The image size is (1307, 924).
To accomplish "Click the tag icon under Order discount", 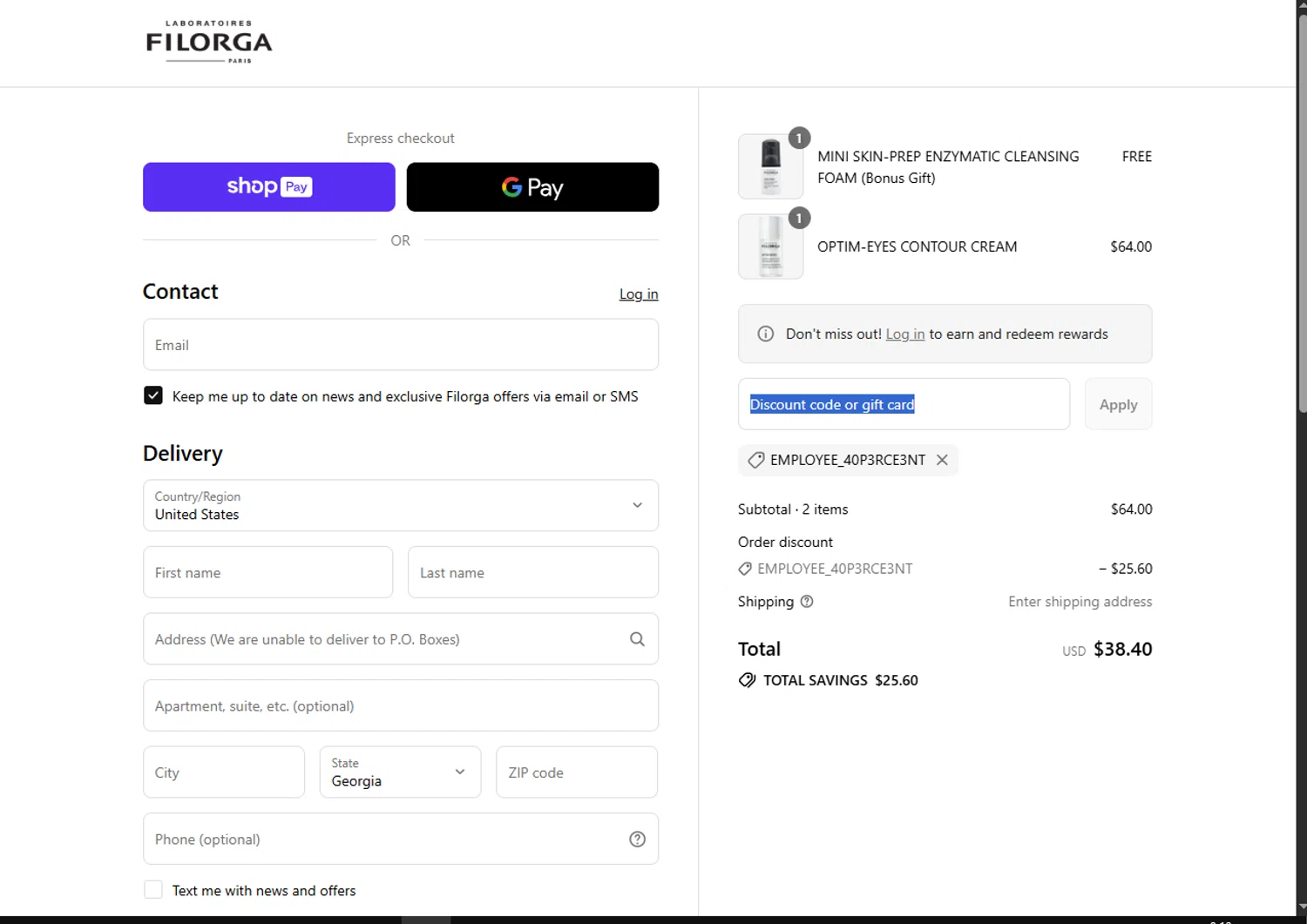I will click(745, 569).
